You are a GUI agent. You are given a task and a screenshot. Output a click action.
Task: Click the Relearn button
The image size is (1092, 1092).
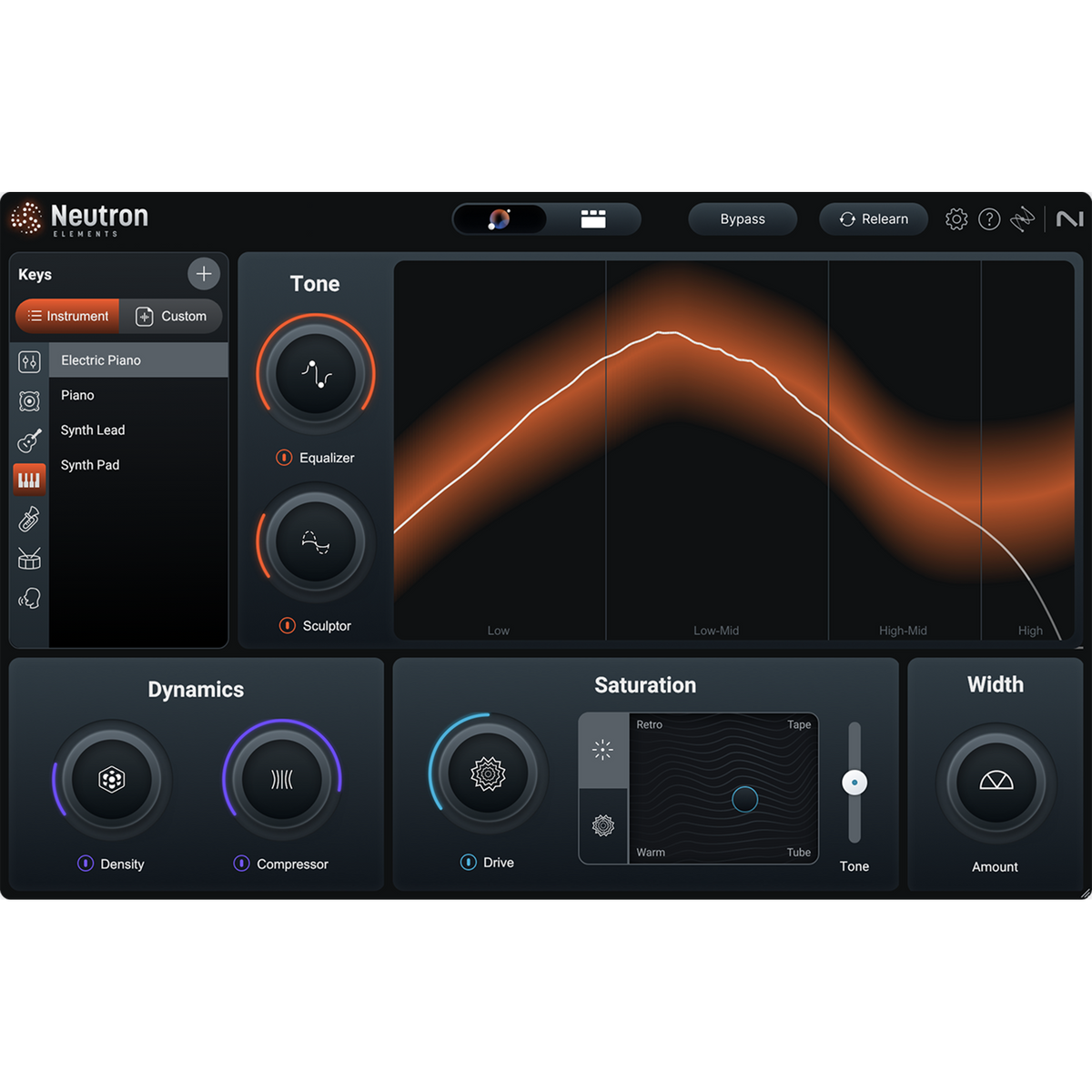click(874, 219)
